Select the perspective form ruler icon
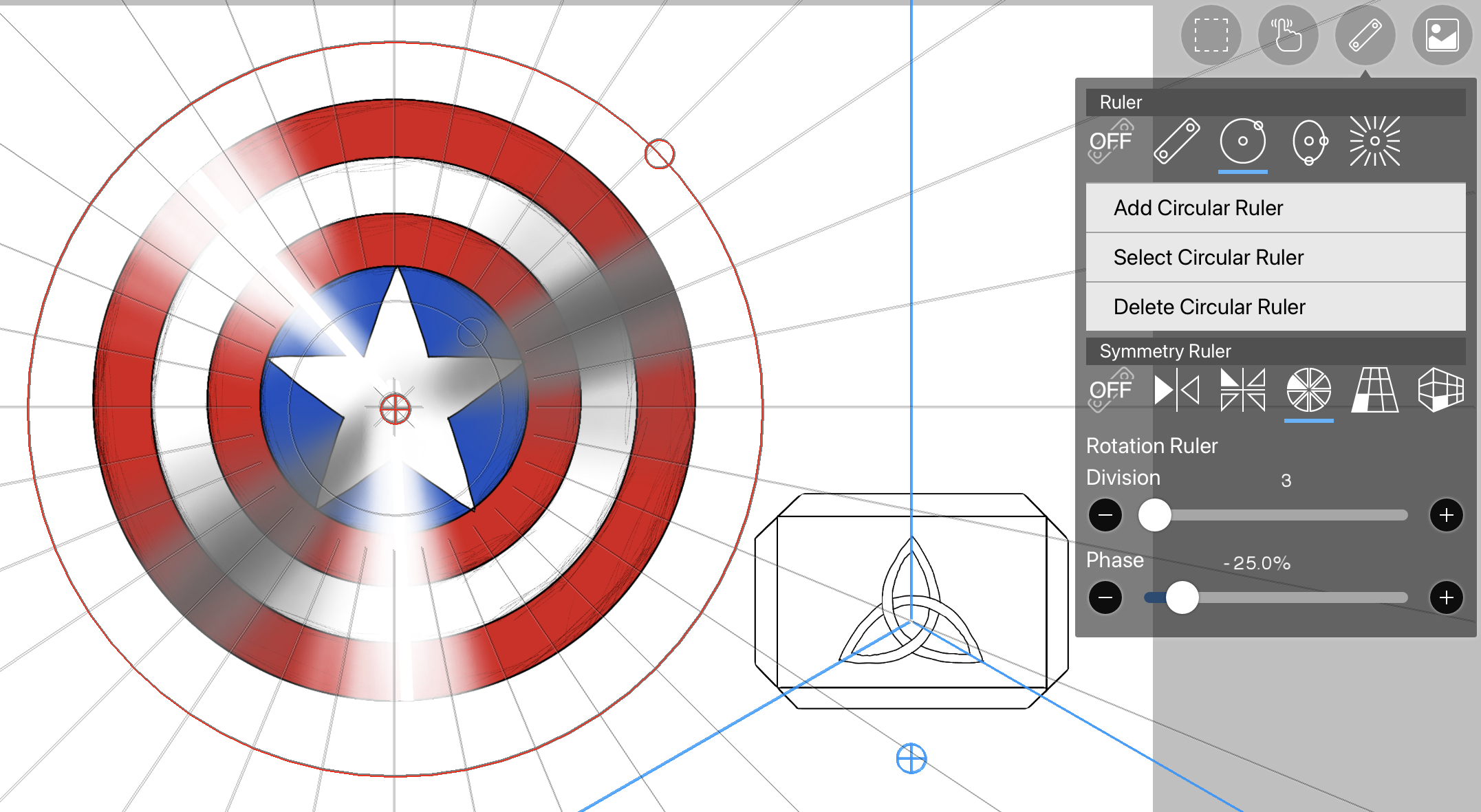 point(1440,390)
